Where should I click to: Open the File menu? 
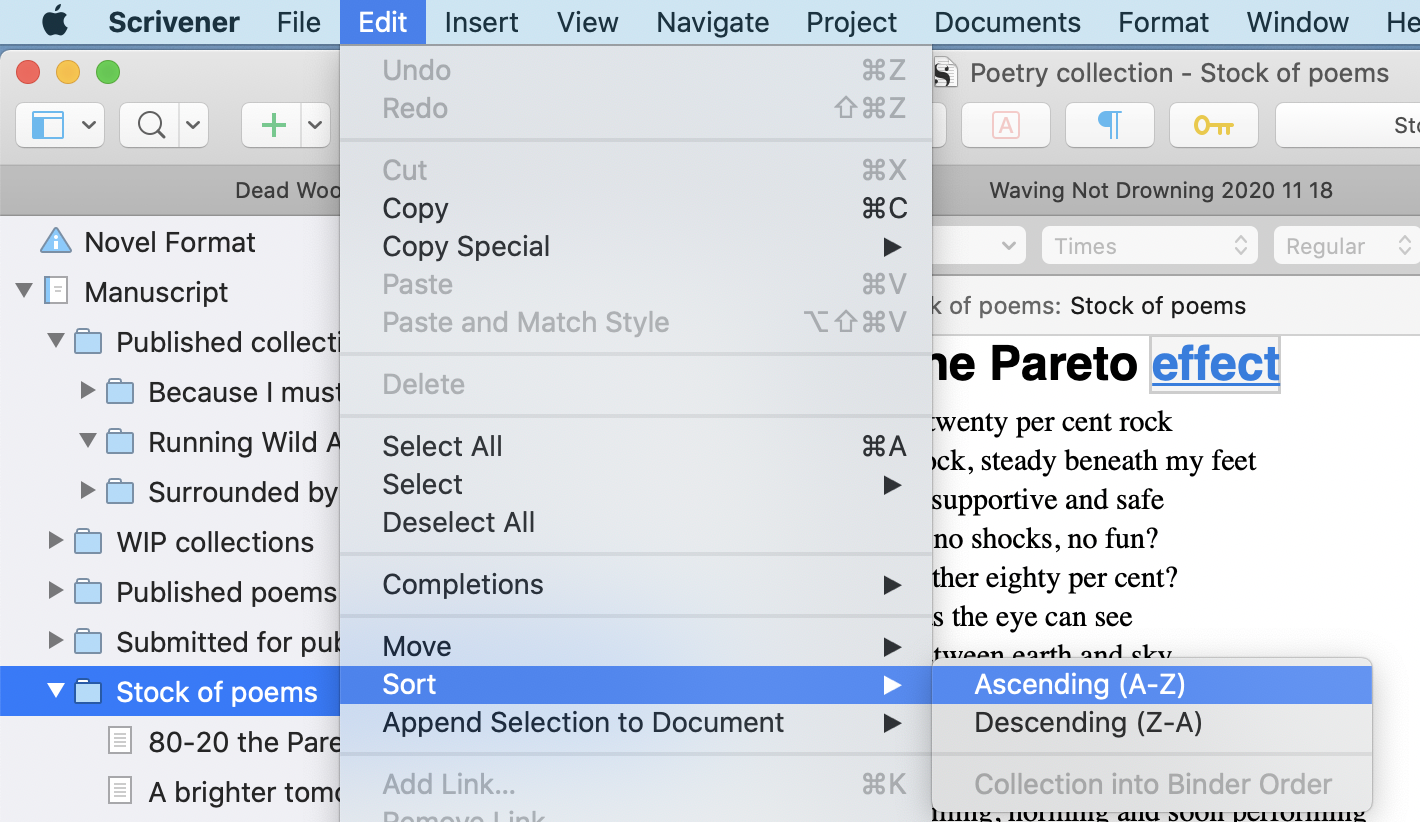point(299,22)
